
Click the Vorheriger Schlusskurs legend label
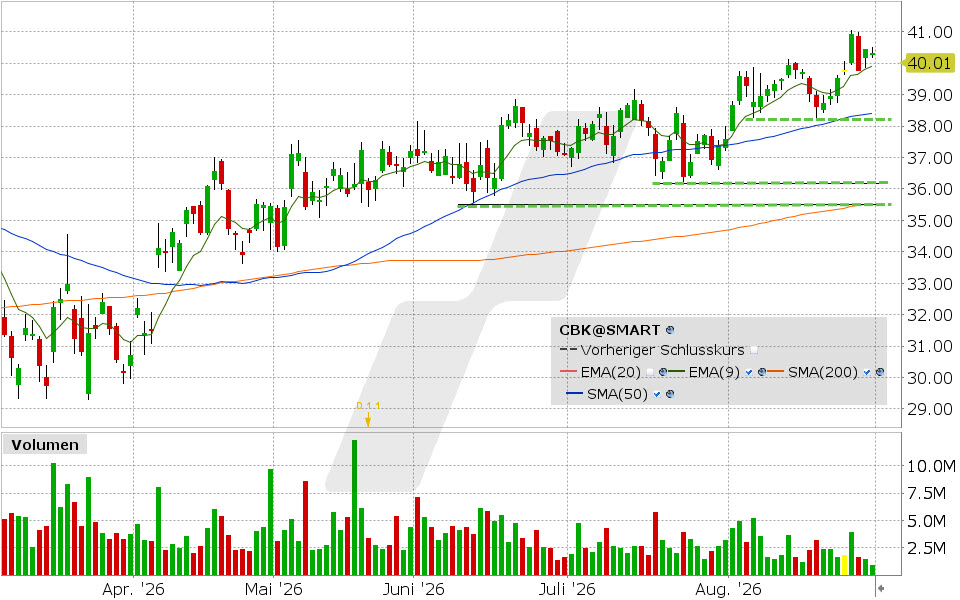(x=662, y=350)
